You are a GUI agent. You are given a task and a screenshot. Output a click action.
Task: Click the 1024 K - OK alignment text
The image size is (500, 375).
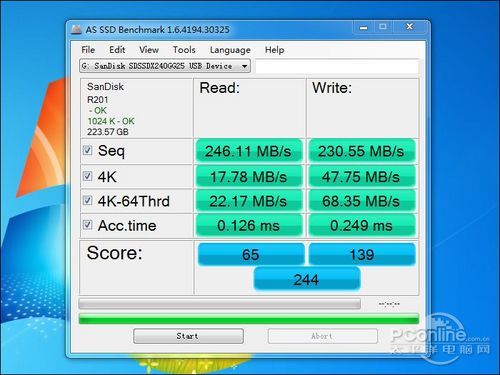click(111, 121)
